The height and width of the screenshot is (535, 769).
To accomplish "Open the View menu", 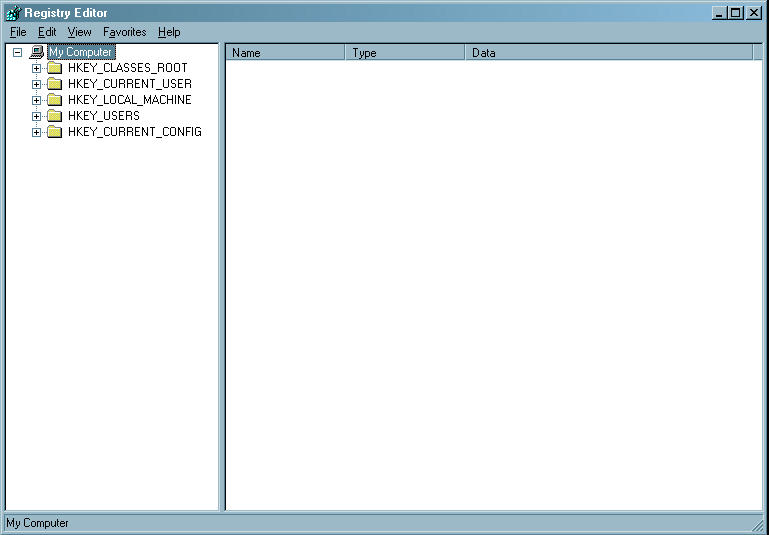I will point(79,32).
